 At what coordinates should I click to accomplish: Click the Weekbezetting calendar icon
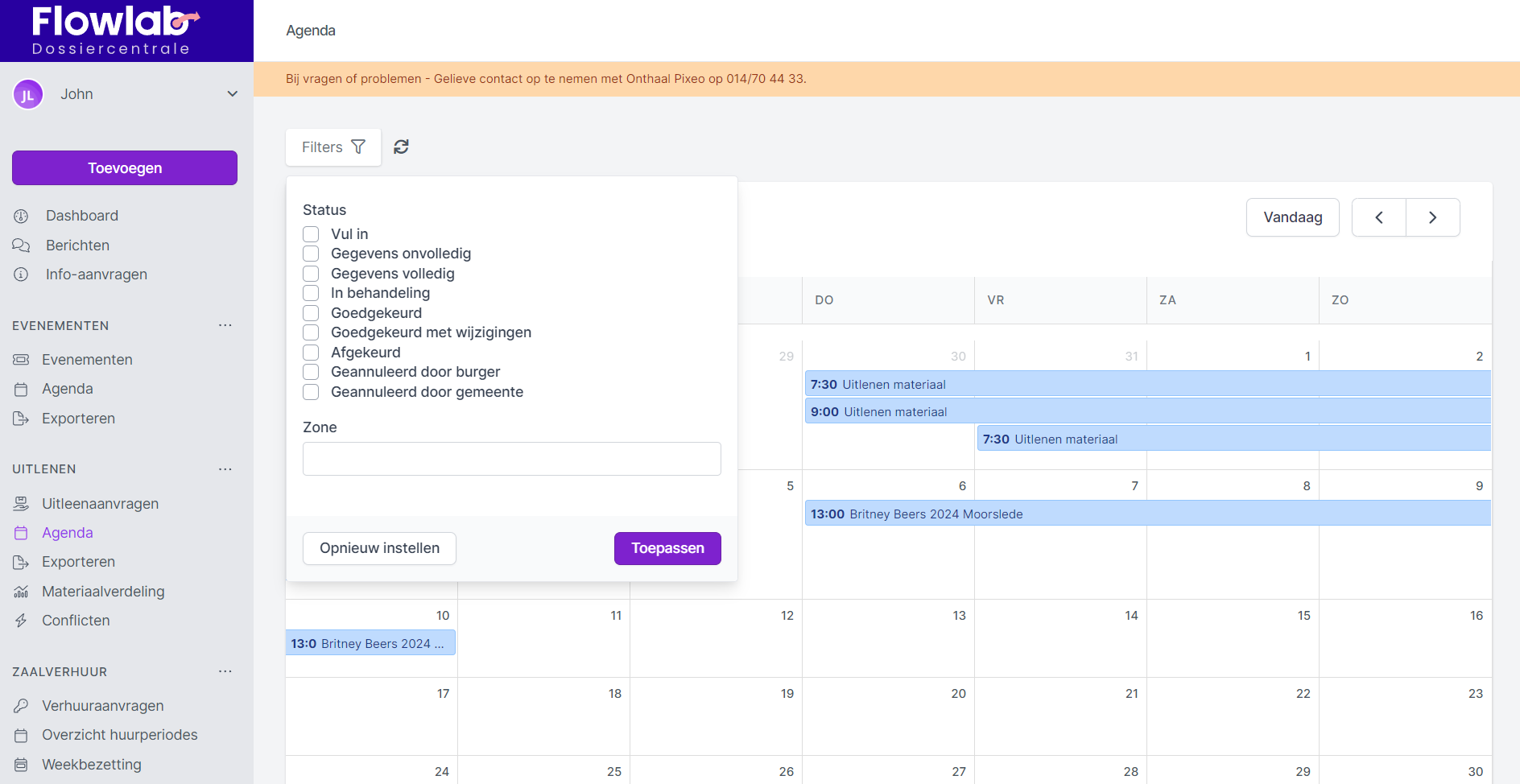point(21,765)
